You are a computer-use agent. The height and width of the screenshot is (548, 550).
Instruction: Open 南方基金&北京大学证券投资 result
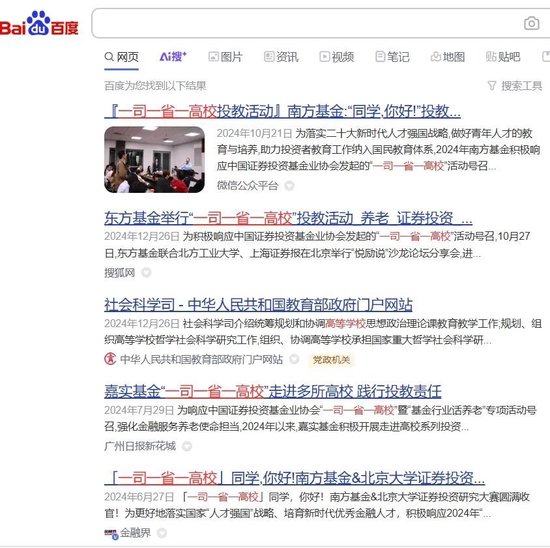click(x=294, y=478)
